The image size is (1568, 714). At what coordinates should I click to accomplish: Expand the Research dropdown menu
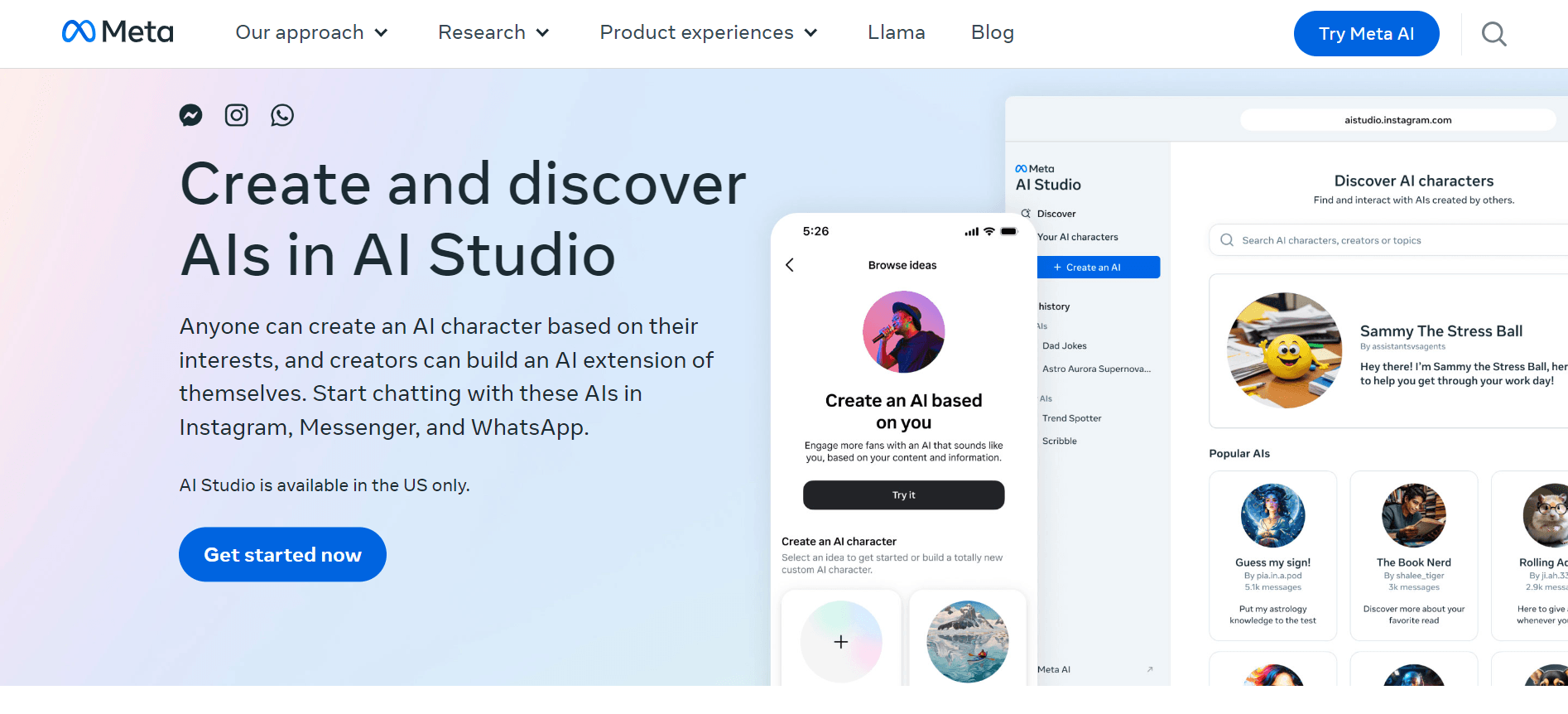tap(493, 32)
